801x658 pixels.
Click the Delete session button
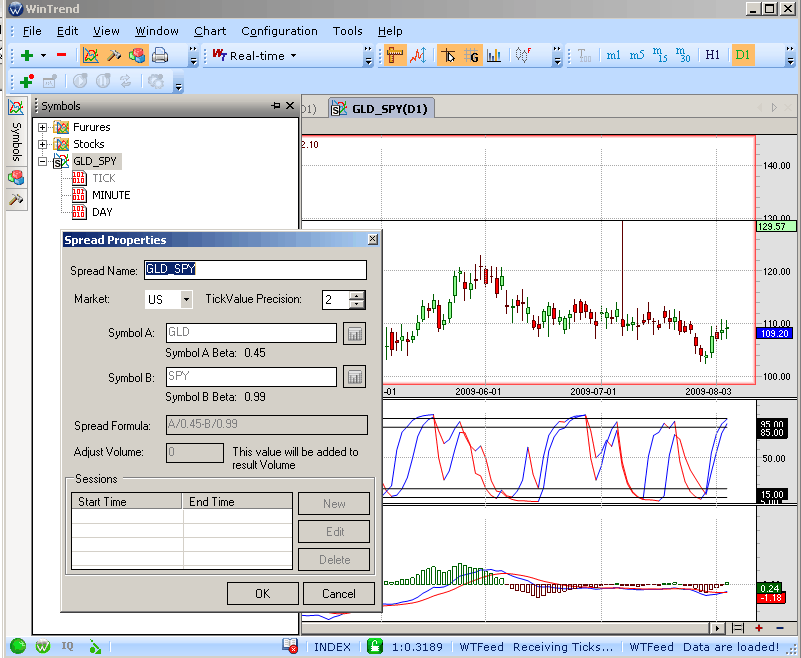[x=334, y=560]
